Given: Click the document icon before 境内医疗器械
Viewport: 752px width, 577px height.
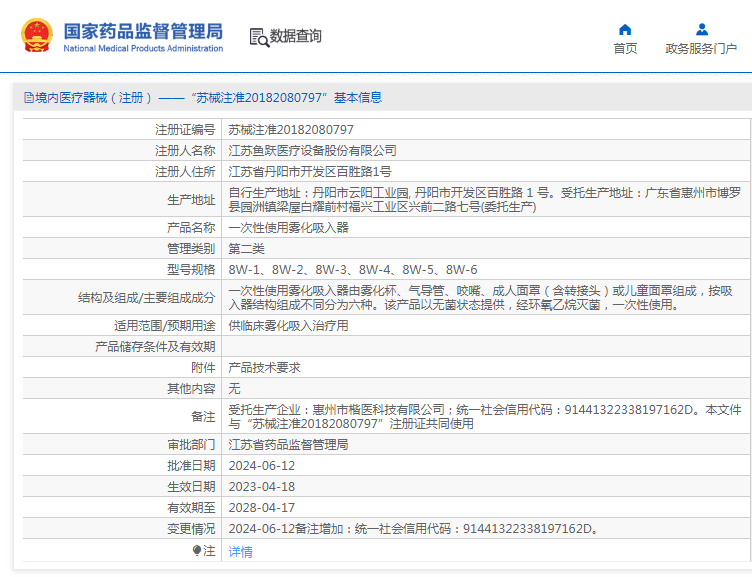Looking at the screenshot, I should [x=29, y=98].
